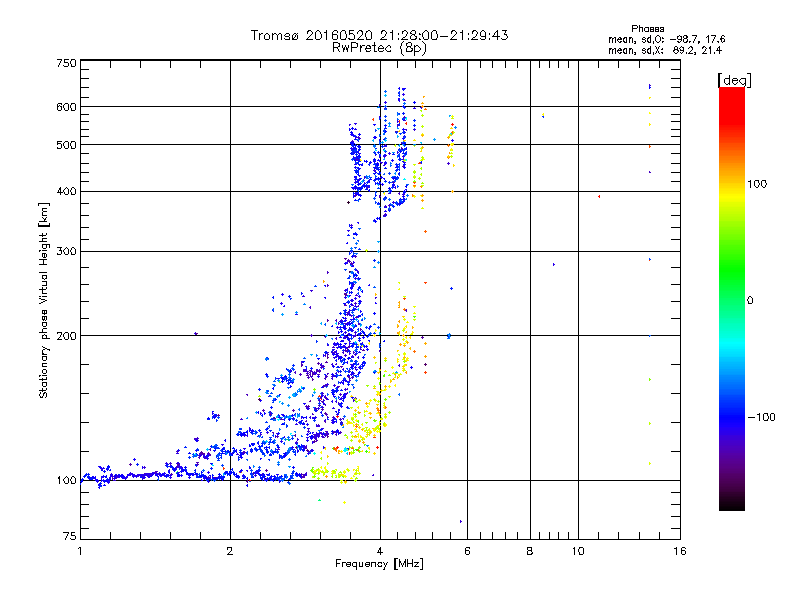
Task: Click the 'Stationary phase Virtual Height [km]' axis label
Action: coord(44,301)
